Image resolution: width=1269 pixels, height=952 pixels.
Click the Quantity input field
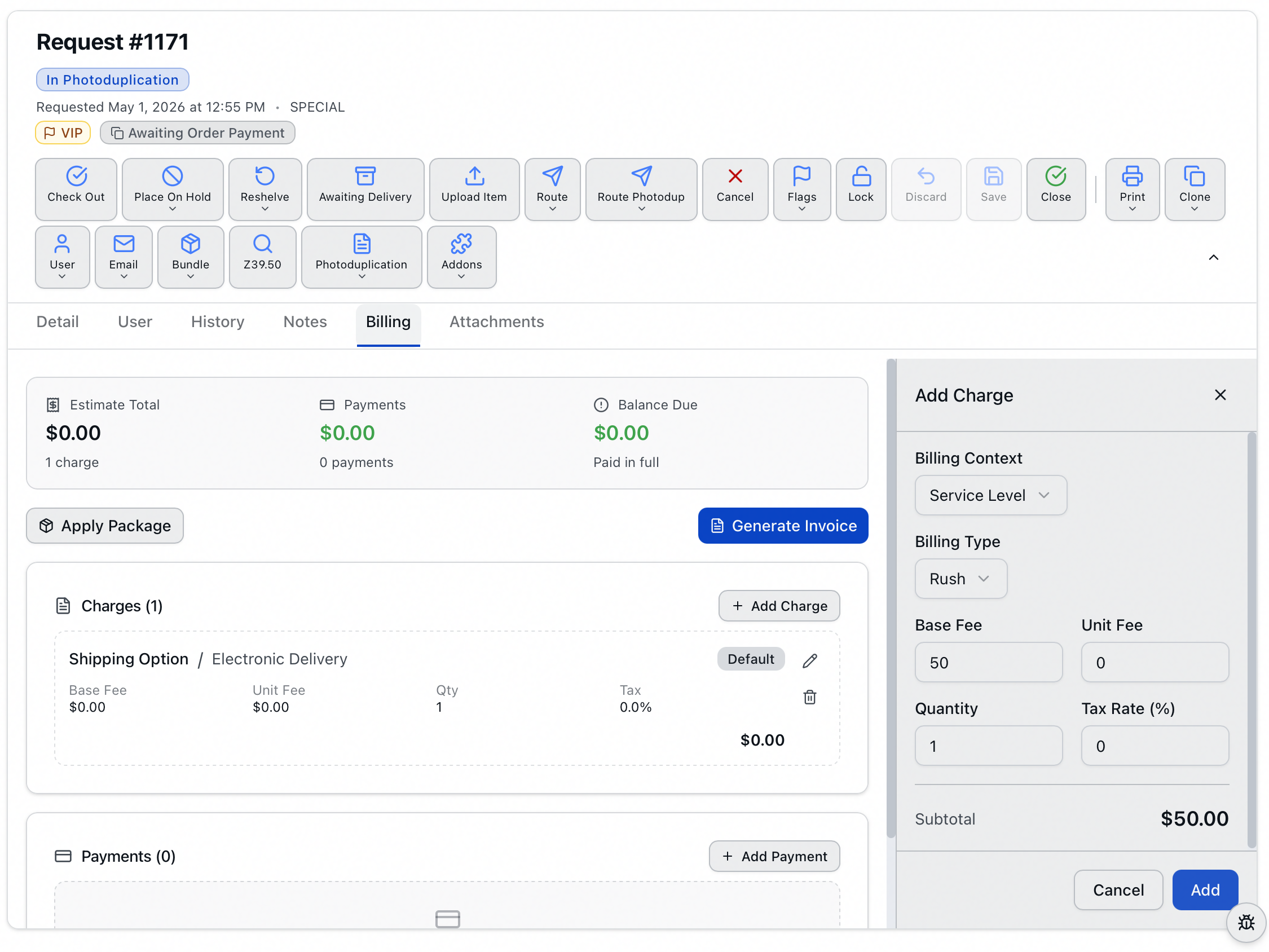click(989, 746)
